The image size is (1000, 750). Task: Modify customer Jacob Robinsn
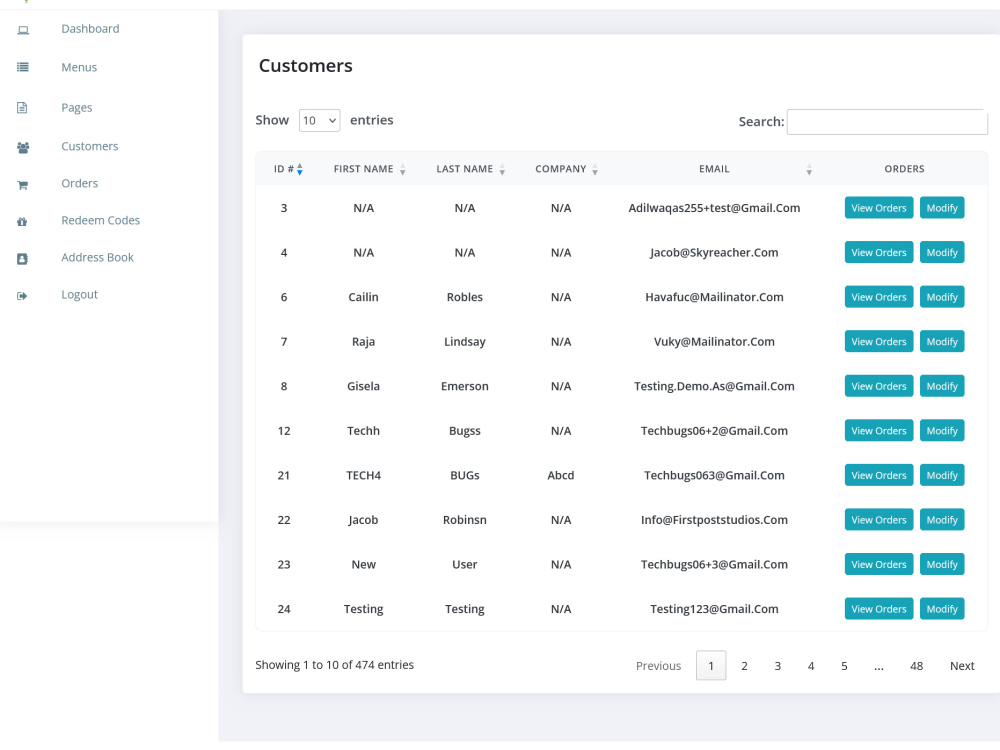(x=942, y=520)
